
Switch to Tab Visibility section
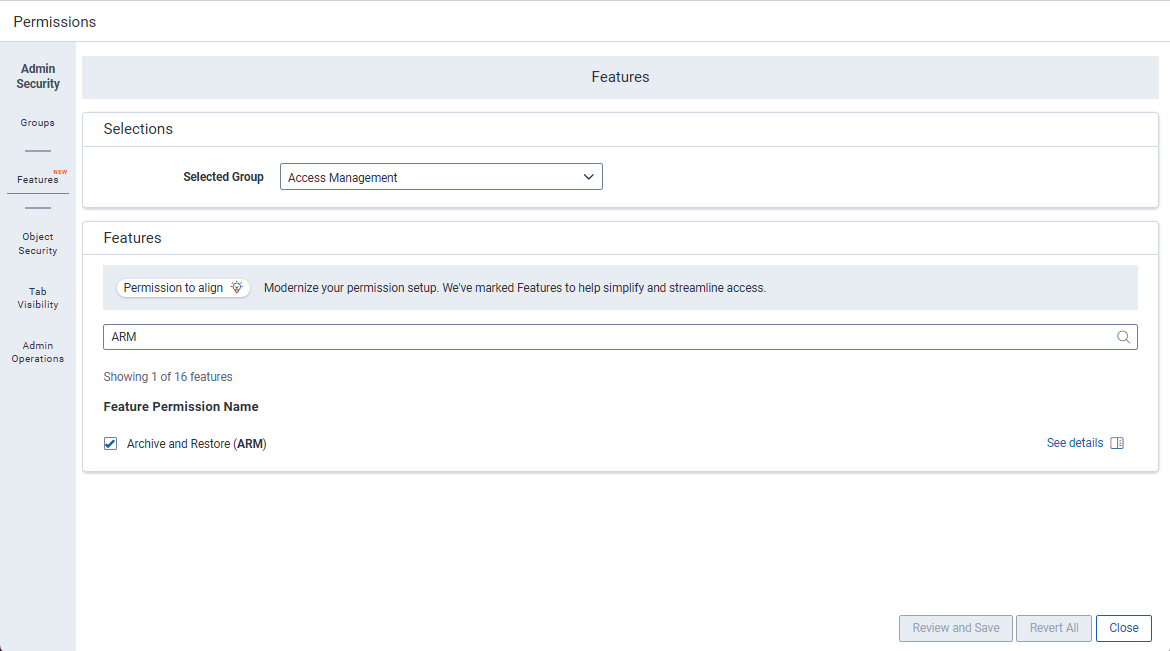(38, 298)
